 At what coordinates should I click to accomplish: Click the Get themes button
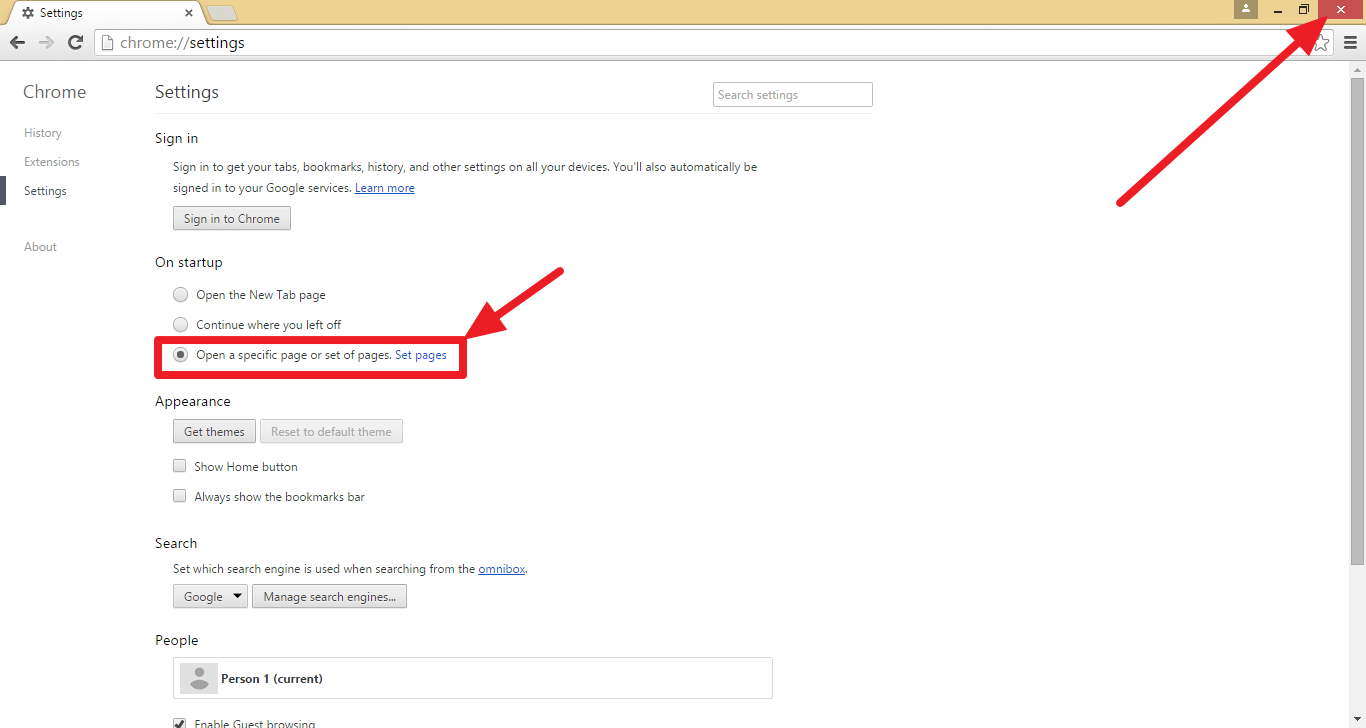(x=214, y=431)
